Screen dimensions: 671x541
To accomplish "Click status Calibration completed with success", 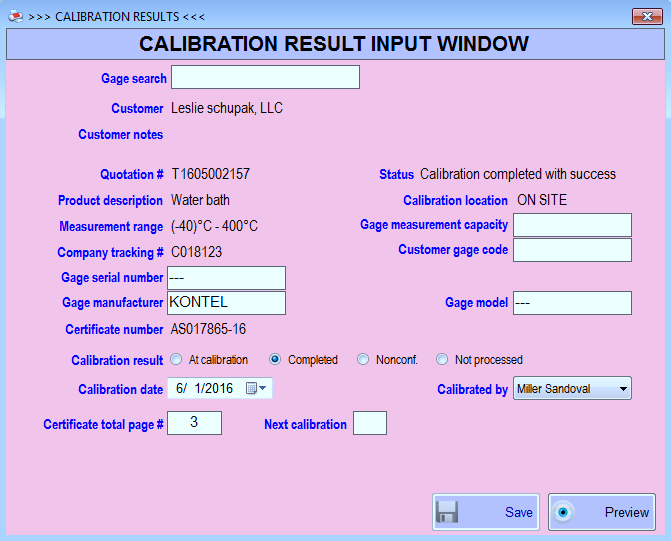I will click(518, 174).
